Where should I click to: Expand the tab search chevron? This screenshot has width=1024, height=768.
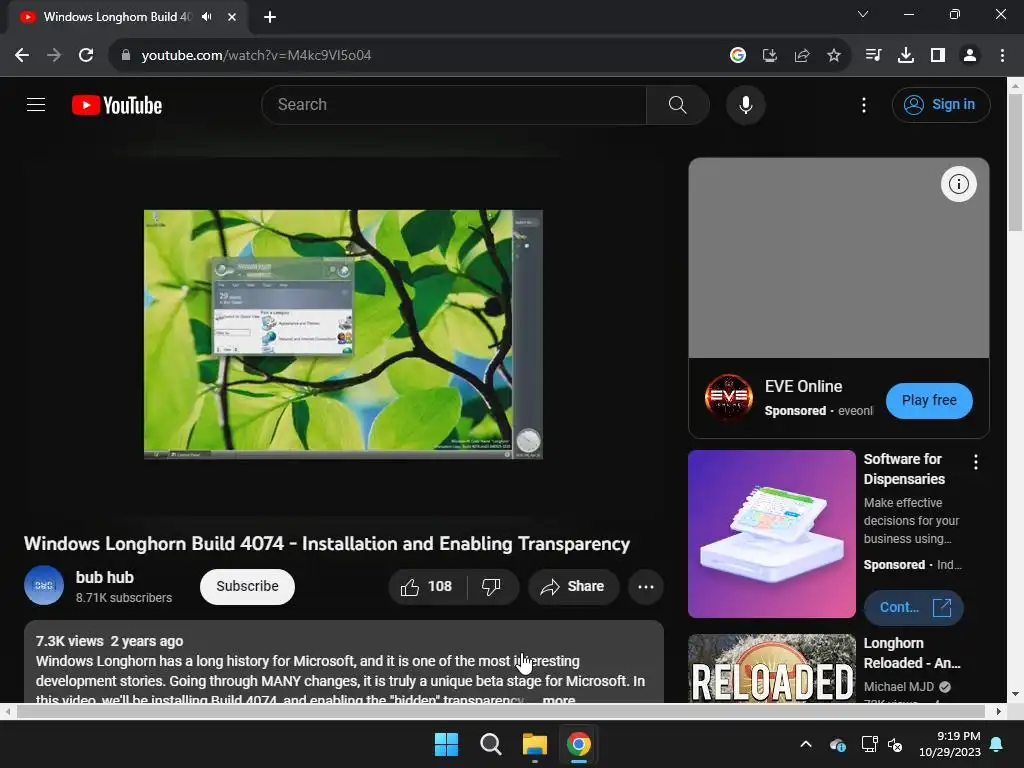point(863,14)
